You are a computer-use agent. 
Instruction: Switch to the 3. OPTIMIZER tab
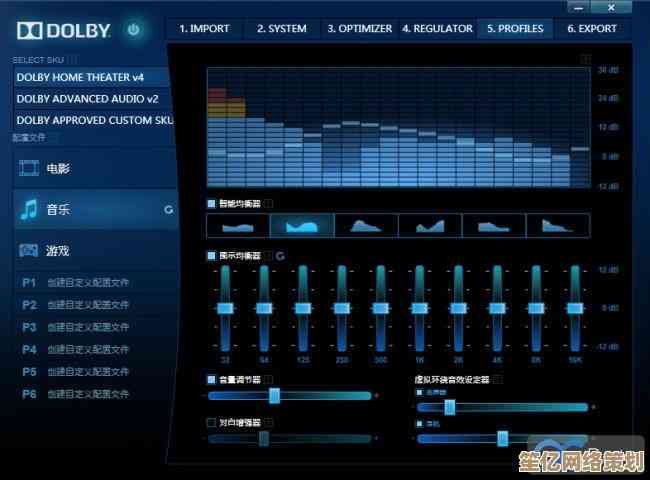tap(359, 28)
